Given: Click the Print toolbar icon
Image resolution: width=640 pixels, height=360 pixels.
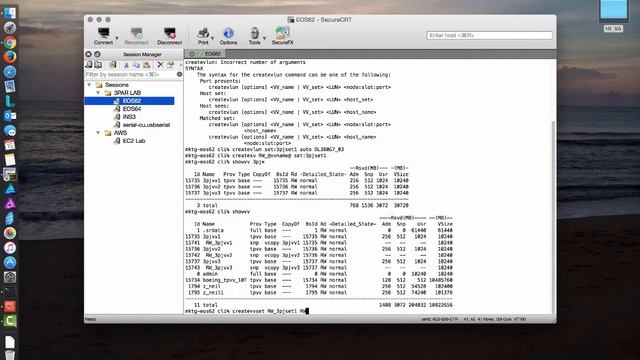Looking at the screenshot, I should tap(203, 36).
